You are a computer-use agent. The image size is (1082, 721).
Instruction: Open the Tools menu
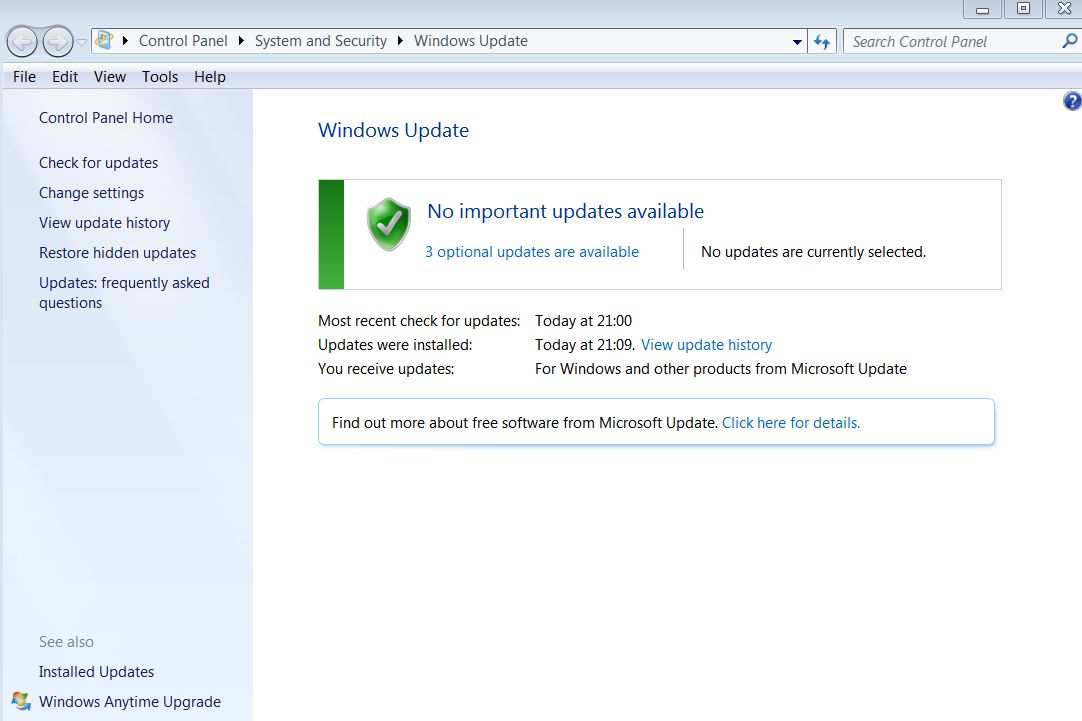tap(160, 77)
